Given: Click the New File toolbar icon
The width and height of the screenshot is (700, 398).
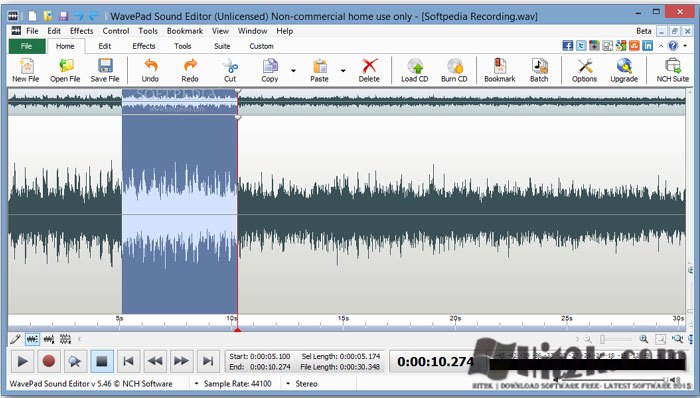Looking at the screenshot, I should click(x=26, y=70).
